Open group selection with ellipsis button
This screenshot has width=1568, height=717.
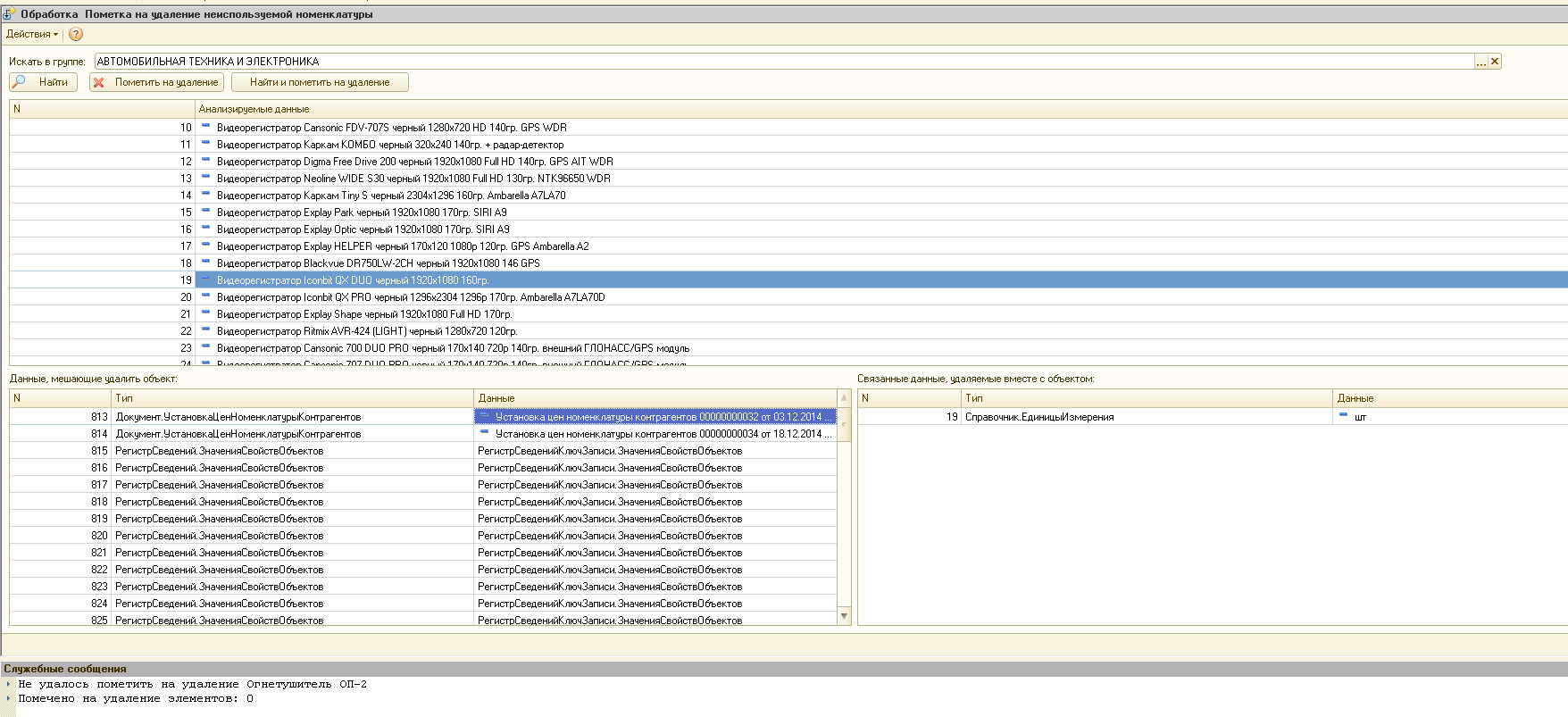pyautogui.click(x=1481, y=62)
